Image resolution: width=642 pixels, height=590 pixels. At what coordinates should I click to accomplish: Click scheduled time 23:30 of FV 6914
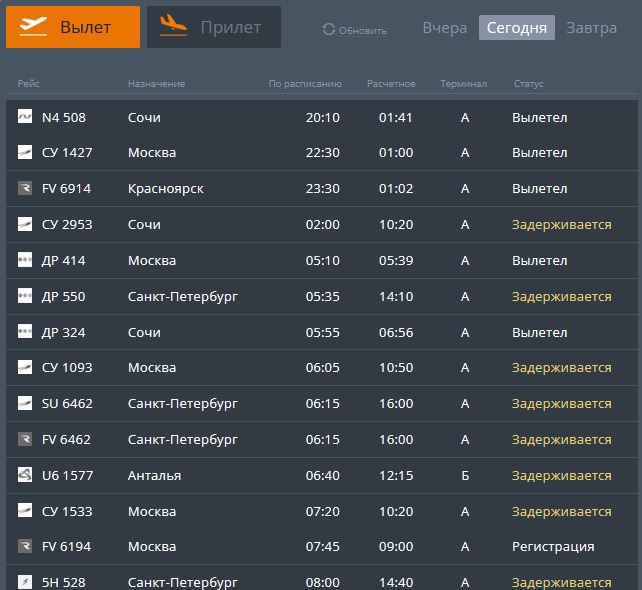323,189
